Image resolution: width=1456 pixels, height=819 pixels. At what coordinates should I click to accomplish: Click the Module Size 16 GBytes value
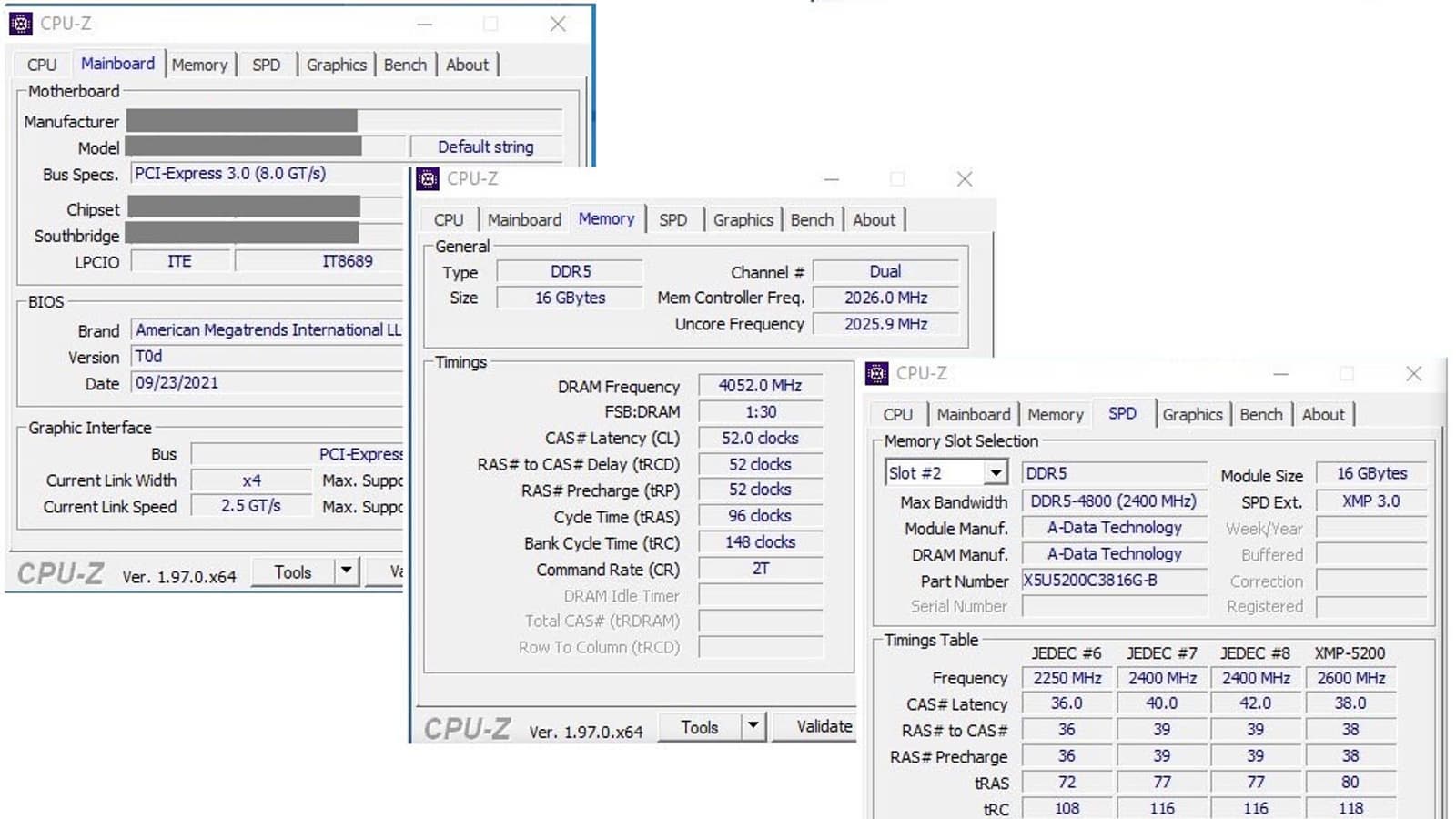1371,474
